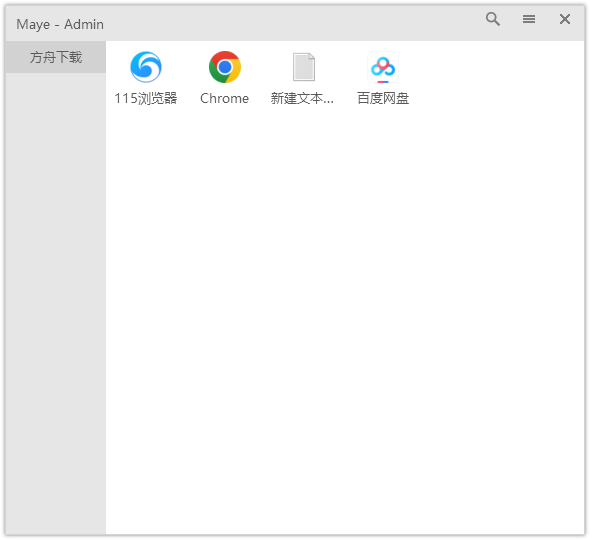Click the 115浏览器 label text
Viewport: 590px width, 540px height.
(146, 98)
